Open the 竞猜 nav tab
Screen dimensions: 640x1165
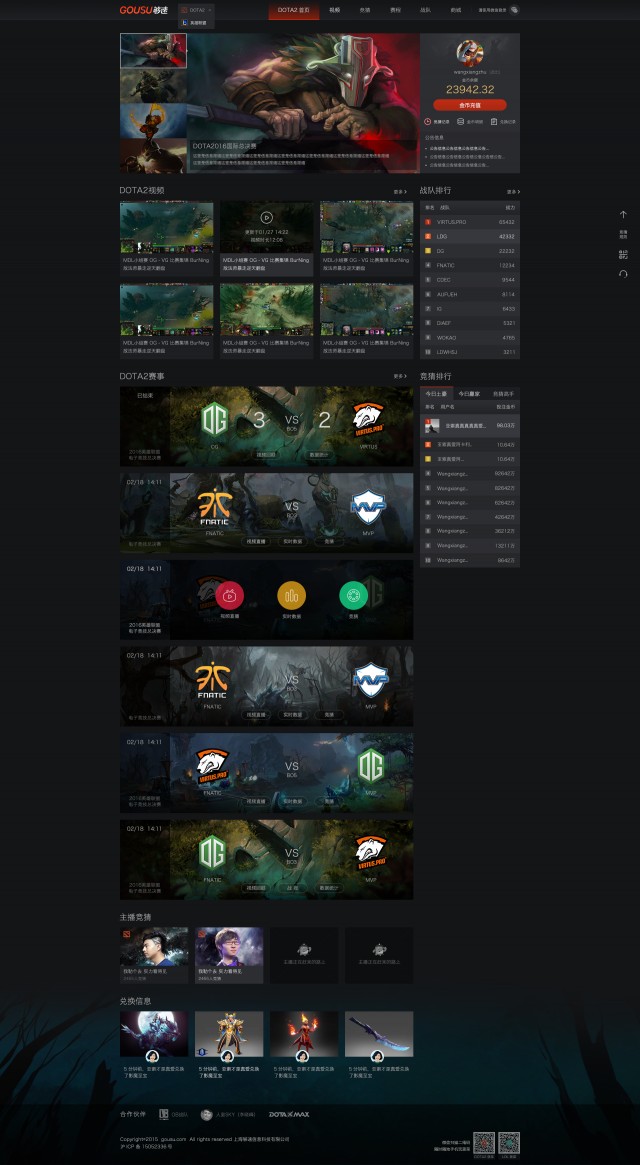(365, 10)
